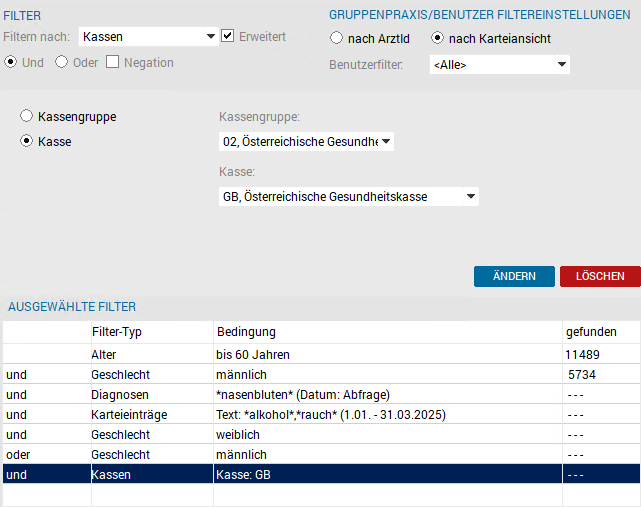Toggle the Erweitert checkbox
The height and width of the screenshot is (507, 641).
[x=227, y=36]
